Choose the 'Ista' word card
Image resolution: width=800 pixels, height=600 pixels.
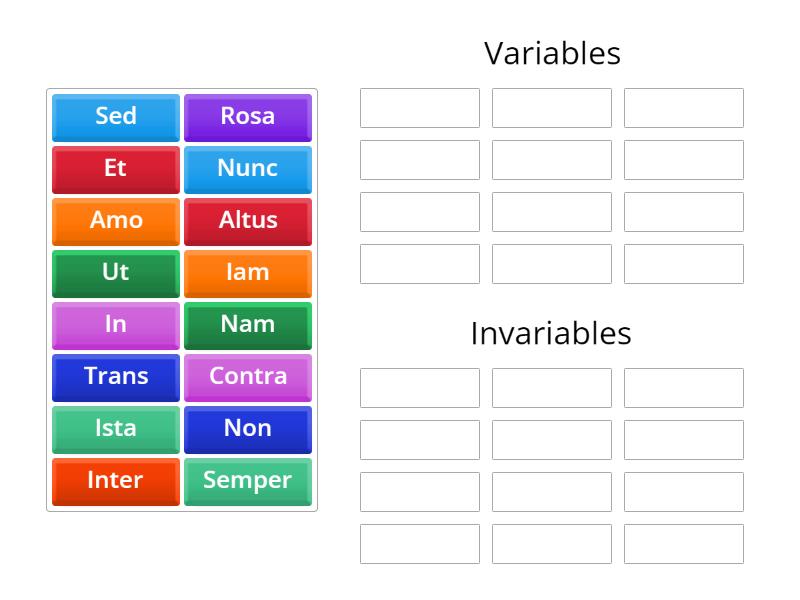pyautogui.click(x=114, y=429)
